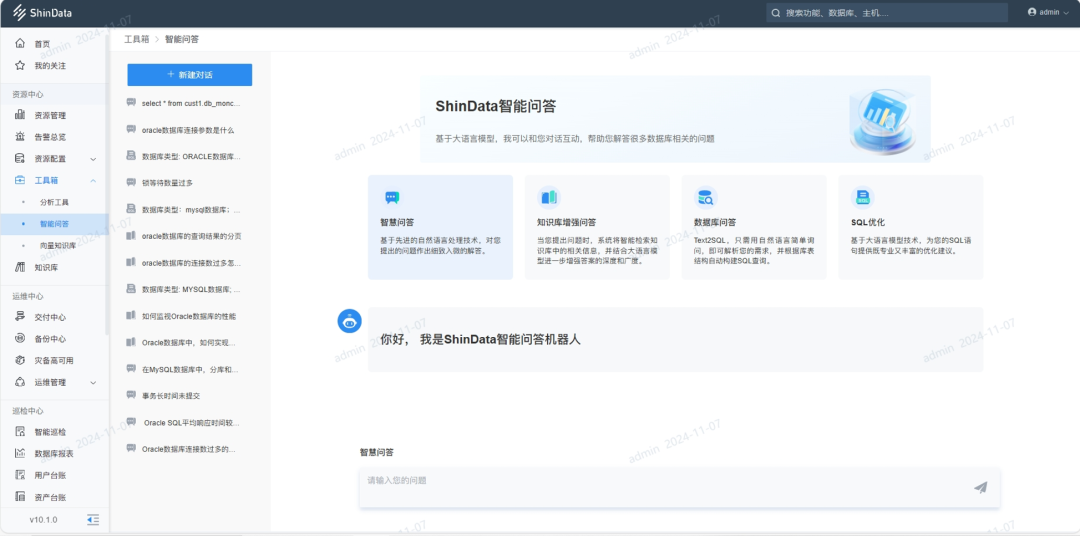Open the 'Oracle SQL平均响应时间较' conversation
1080x536 pixels.
coord(189,422)
